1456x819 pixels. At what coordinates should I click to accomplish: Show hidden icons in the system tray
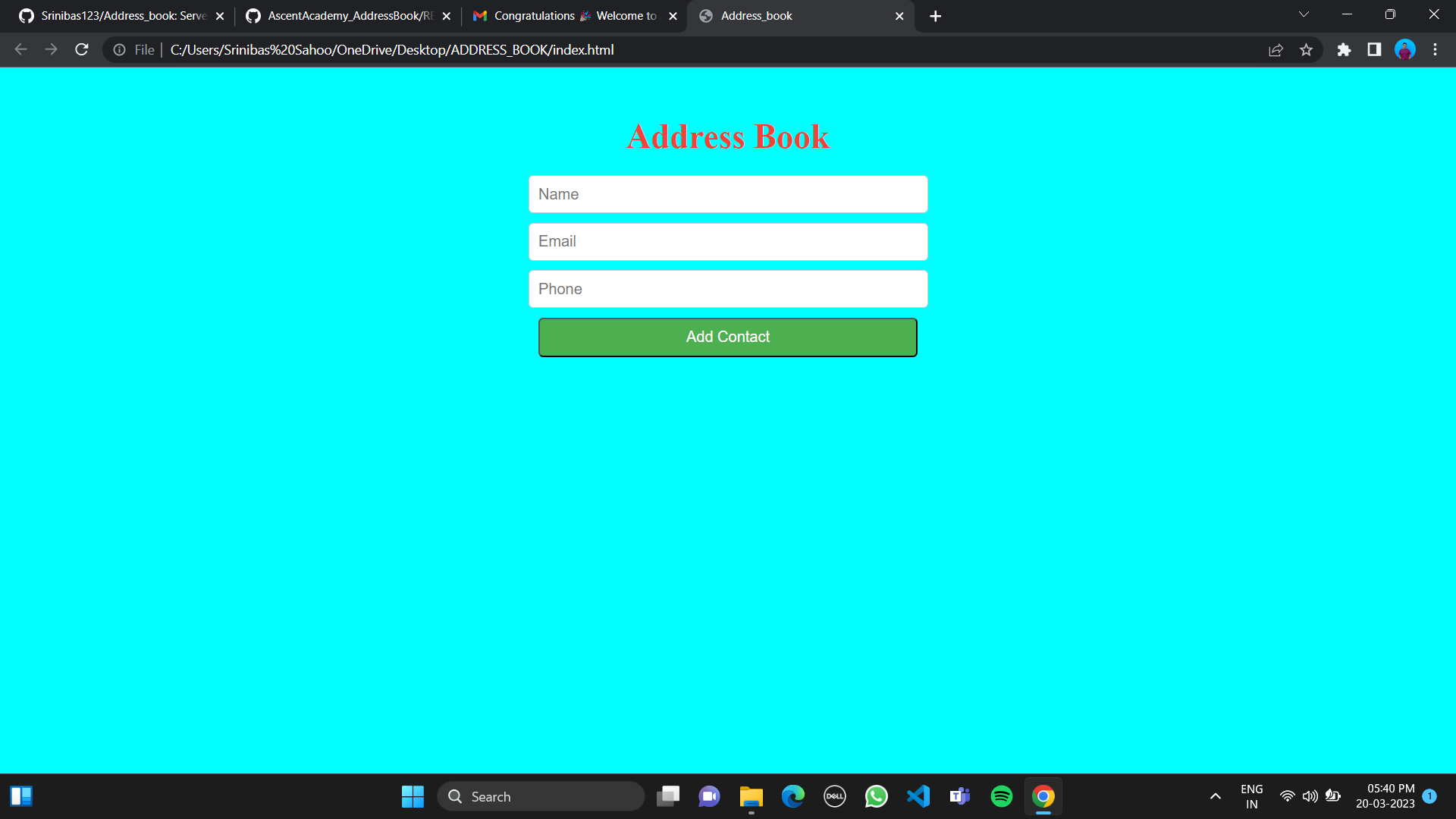click(x=1214, y=796)
